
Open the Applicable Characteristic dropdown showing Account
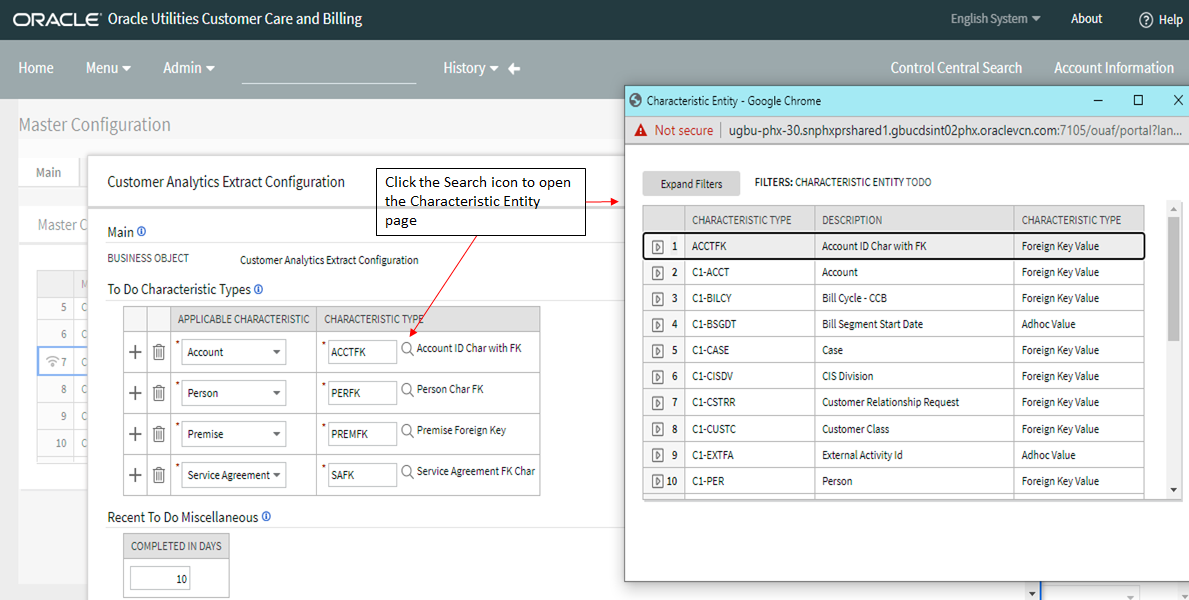[x=233, y=351]
